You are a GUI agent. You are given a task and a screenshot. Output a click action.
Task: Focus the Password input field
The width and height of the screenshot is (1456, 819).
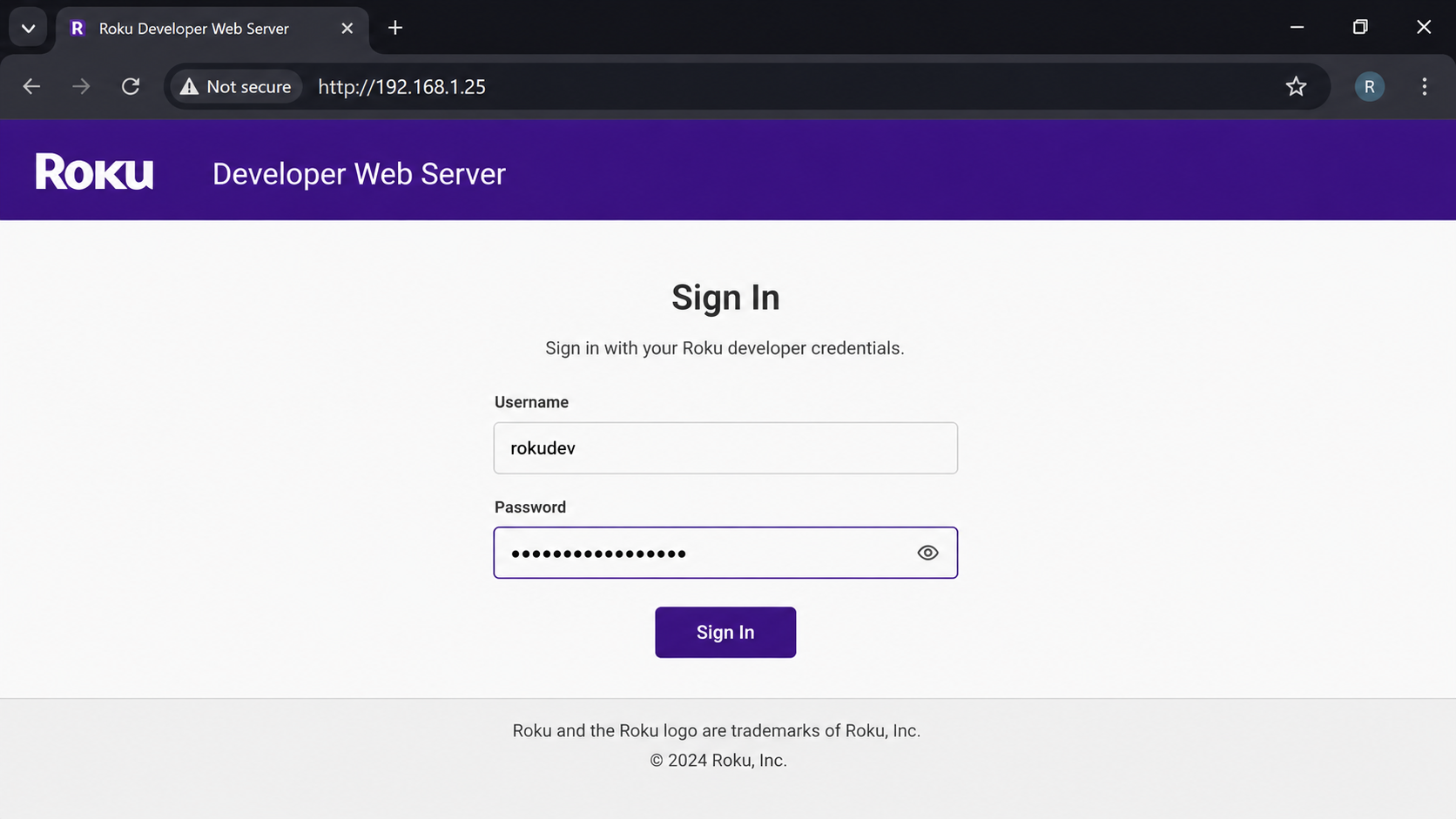(725, 553)
